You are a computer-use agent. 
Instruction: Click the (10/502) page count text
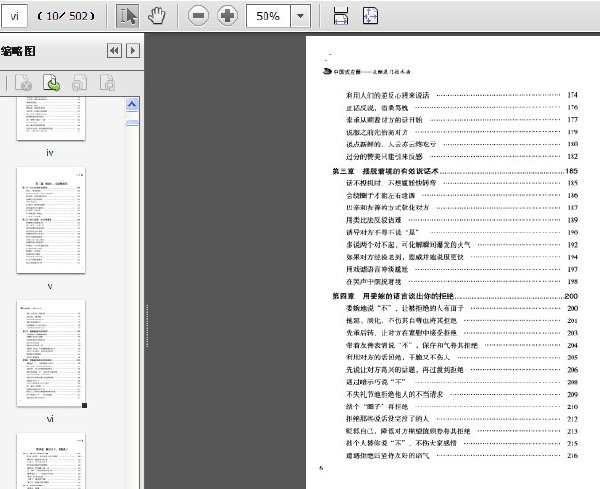tap(66, 16)
